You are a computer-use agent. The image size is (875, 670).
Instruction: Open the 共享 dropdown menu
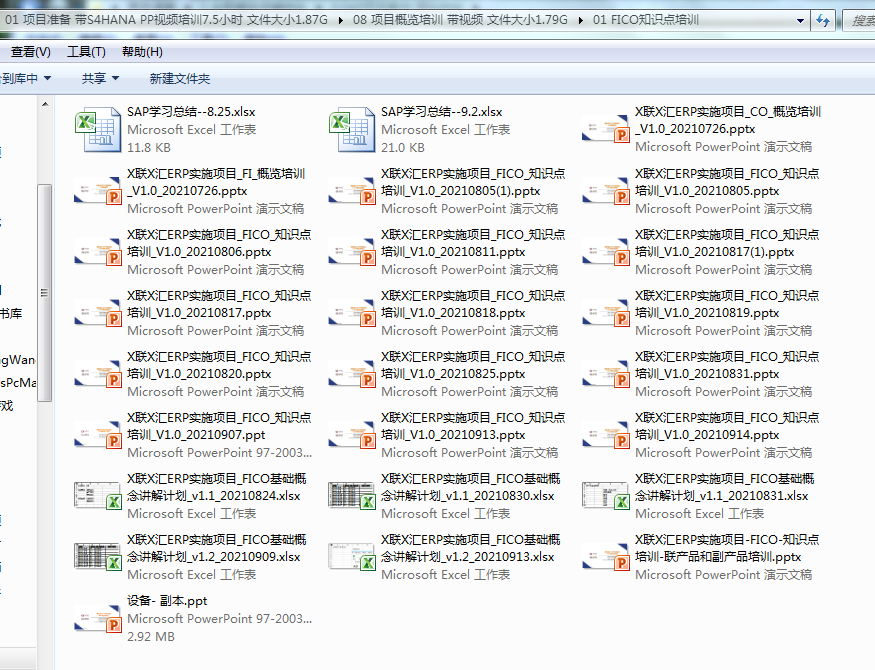[x=100, y=78]
